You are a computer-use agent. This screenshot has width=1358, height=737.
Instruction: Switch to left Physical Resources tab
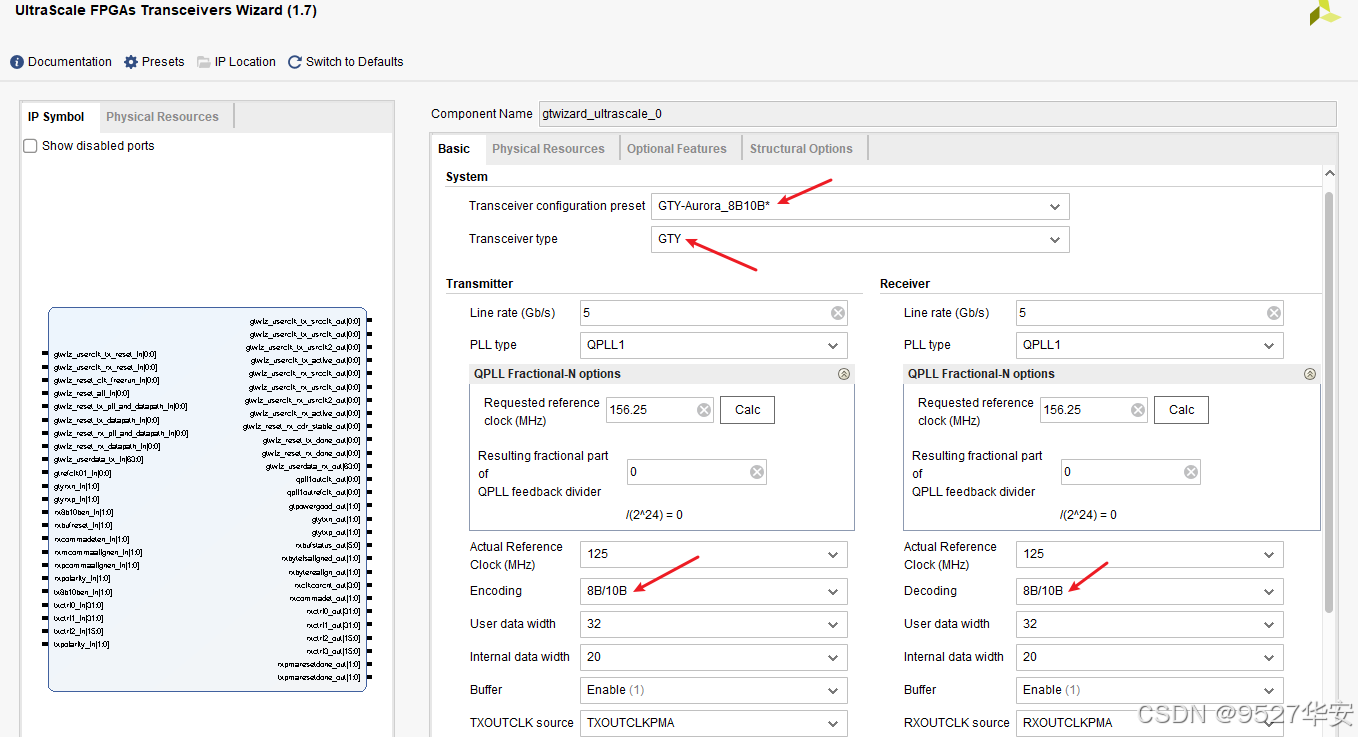click(x=163, y=117)
